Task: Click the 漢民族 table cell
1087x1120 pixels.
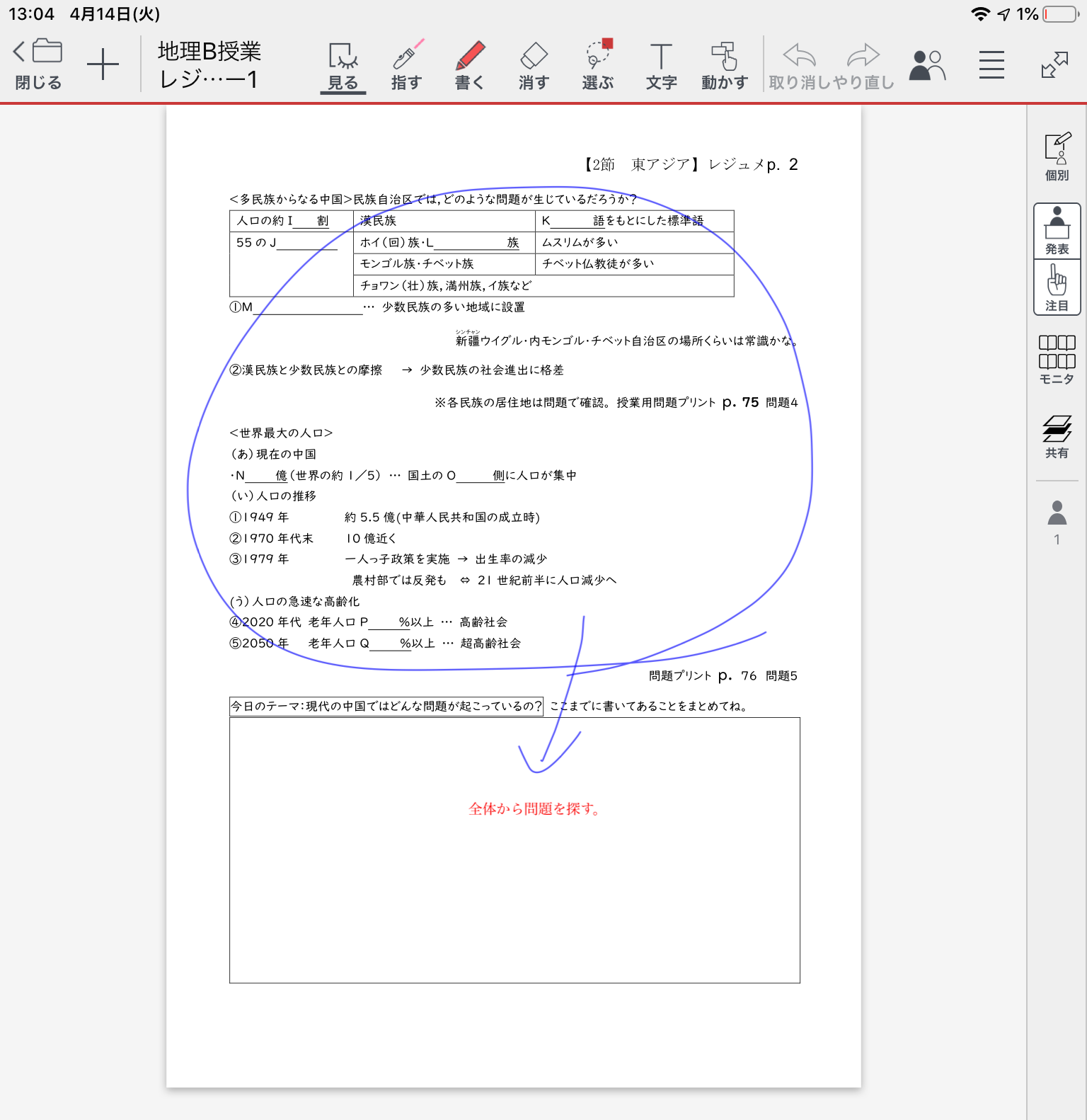Action: (444, 221)
